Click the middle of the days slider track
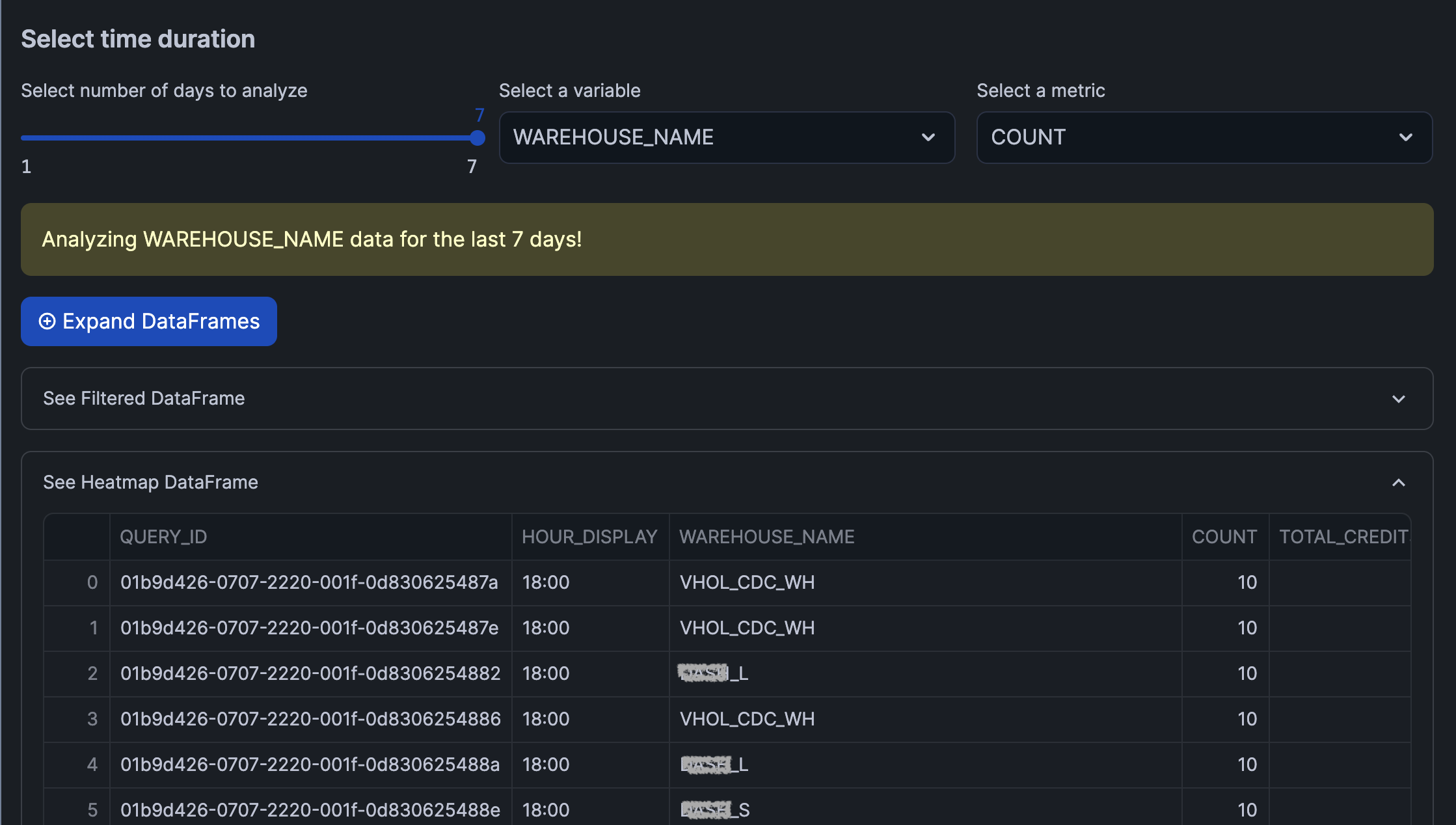Image resolution: width=1456 pixels, height=825 pixels. coord(249,138)
